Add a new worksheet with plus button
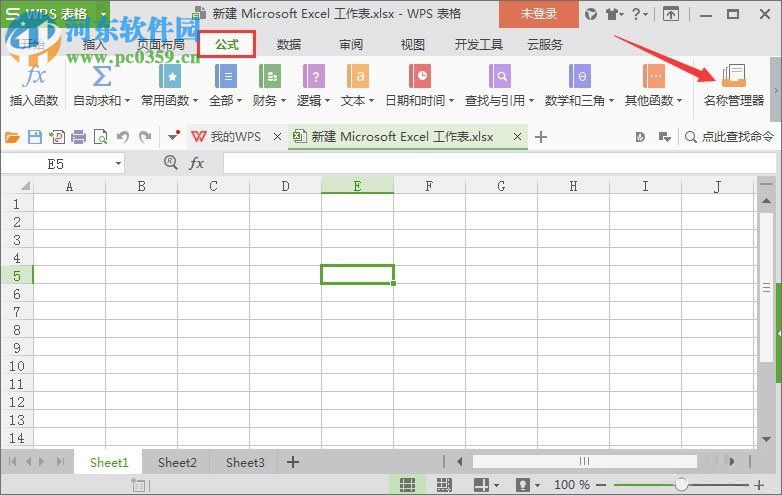 [293, 462]
